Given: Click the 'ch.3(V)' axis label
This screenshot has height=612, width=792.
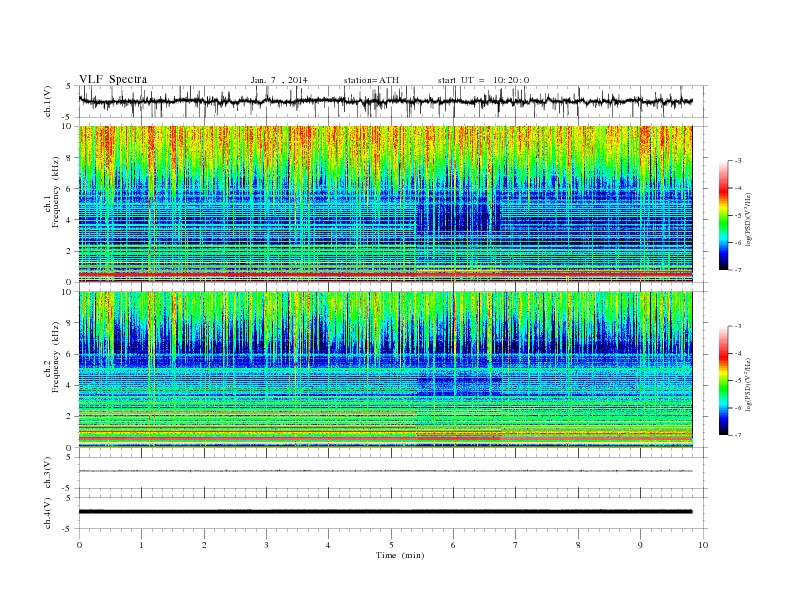Looking at the screenshot, I should 48,473.
